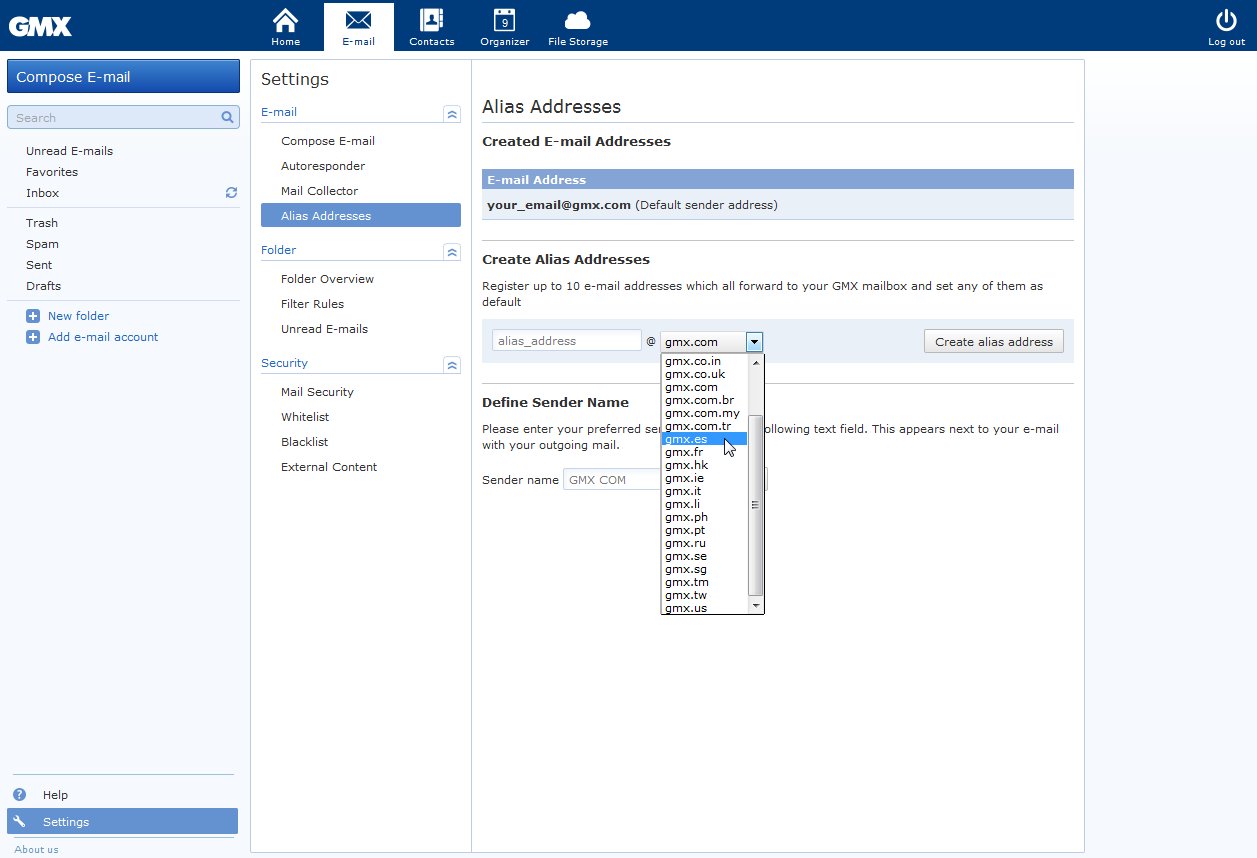This screenshot has height=858, width=1257.
Task: Pick gmx.it from domain list
Action: click(704, 491)
